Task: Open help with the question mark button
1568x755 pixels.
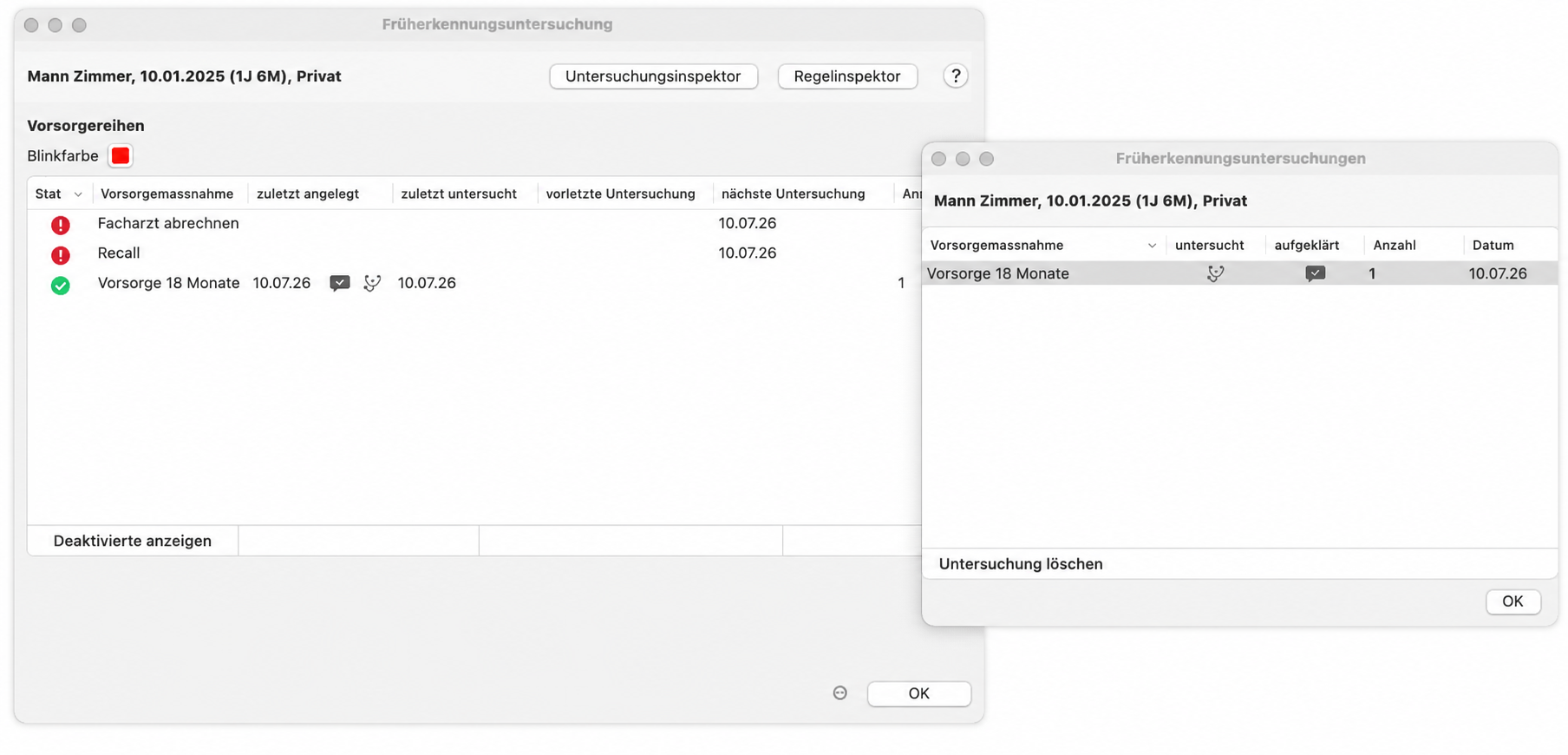Action: pos(955,76)
